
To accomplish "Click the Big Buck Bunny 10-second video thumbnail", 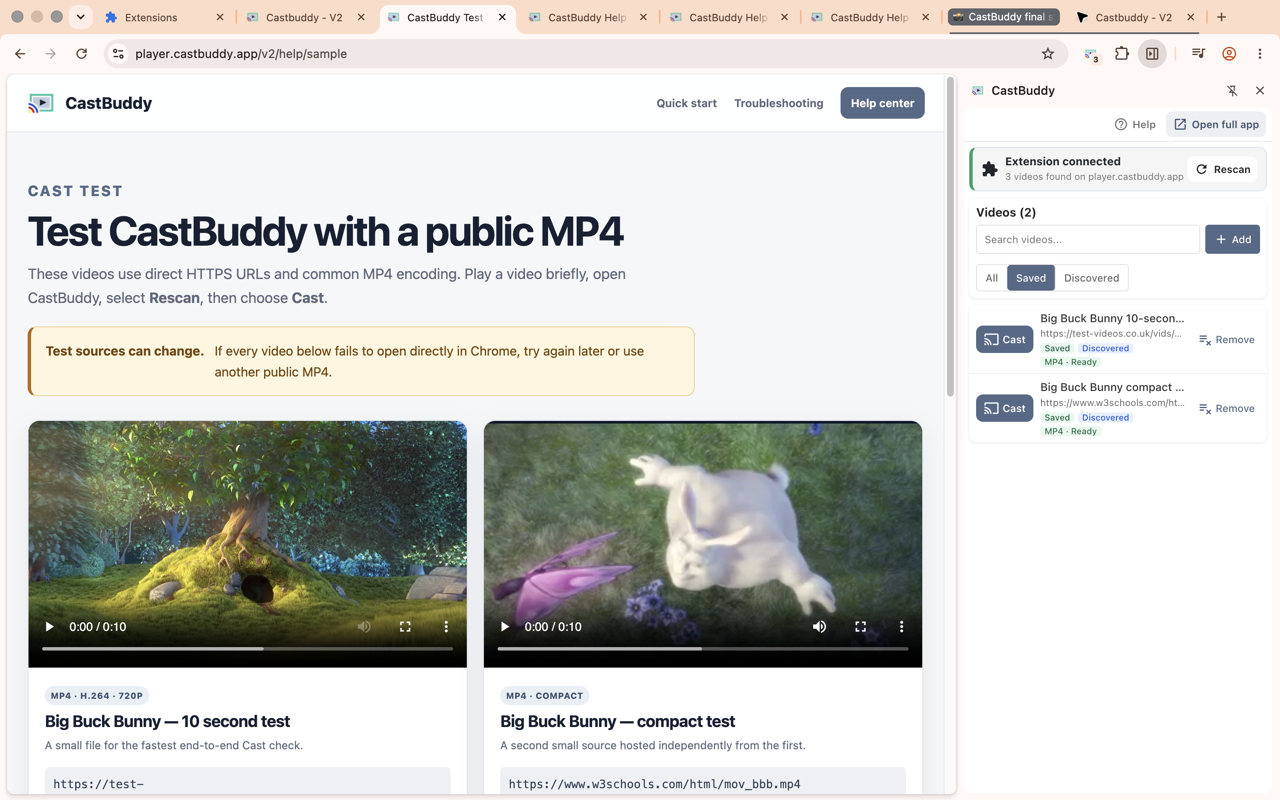I will tap(247, 544).
